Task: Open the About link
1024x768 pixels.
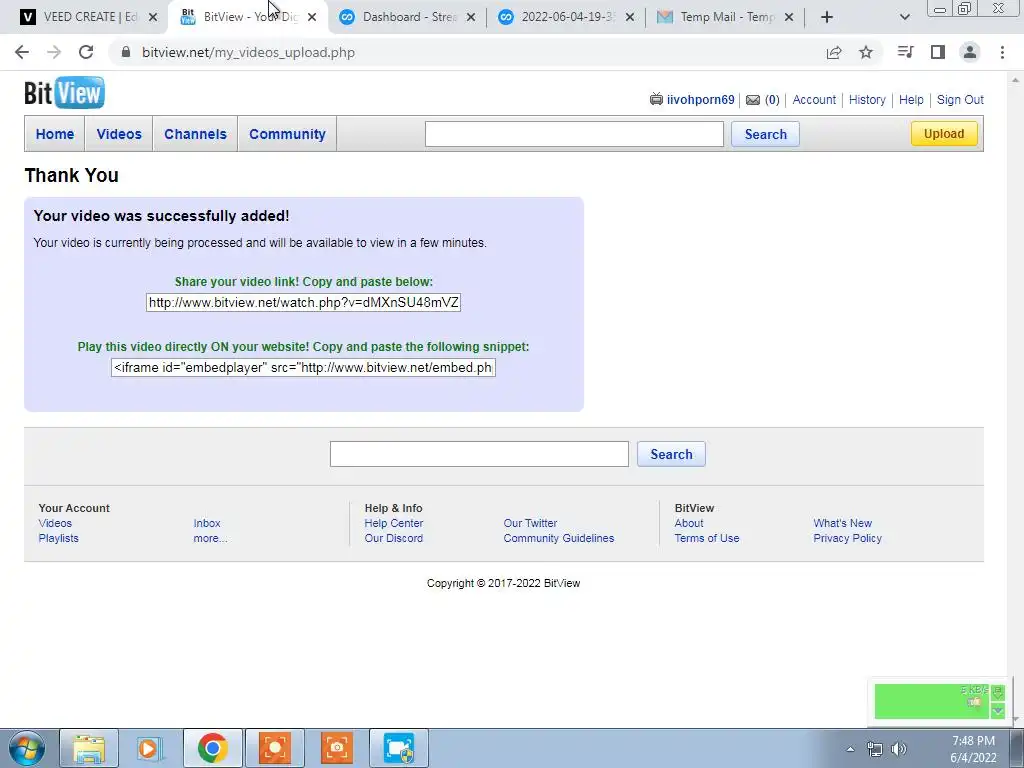Action: pyautogui.click(x=689, y=523)
